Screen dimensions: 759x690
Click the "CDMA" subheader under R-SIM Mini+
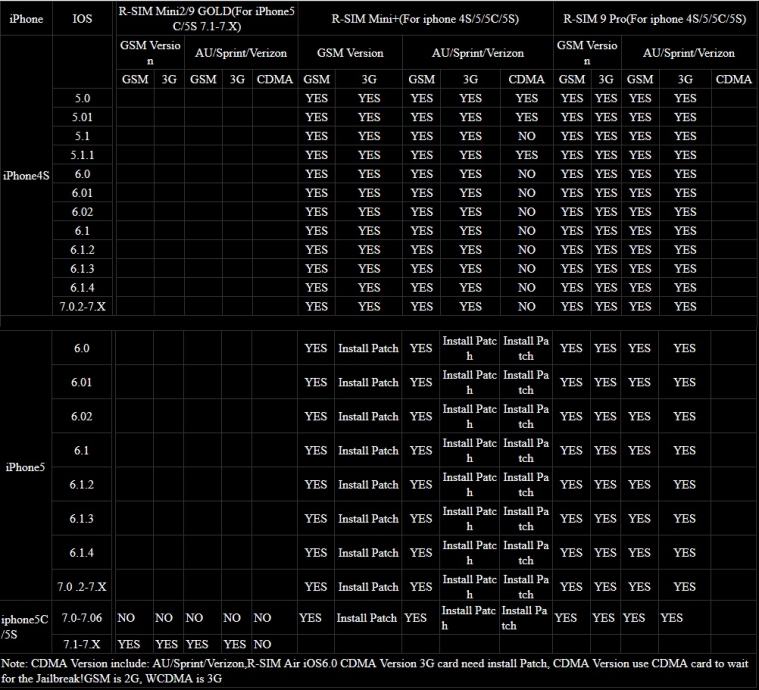(527, 79)
